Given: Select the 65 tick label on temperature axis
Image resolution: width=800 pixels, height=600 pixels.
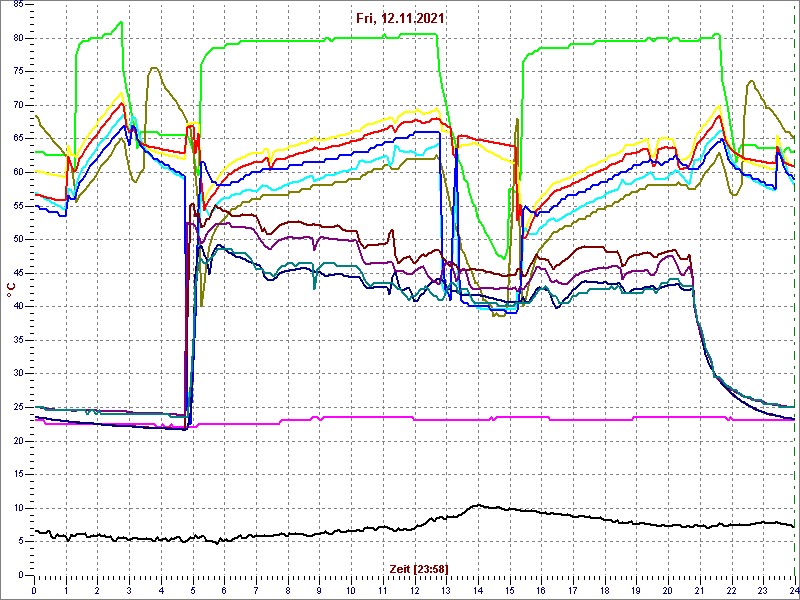Looking at the screenshot, I should click(18, 139).
